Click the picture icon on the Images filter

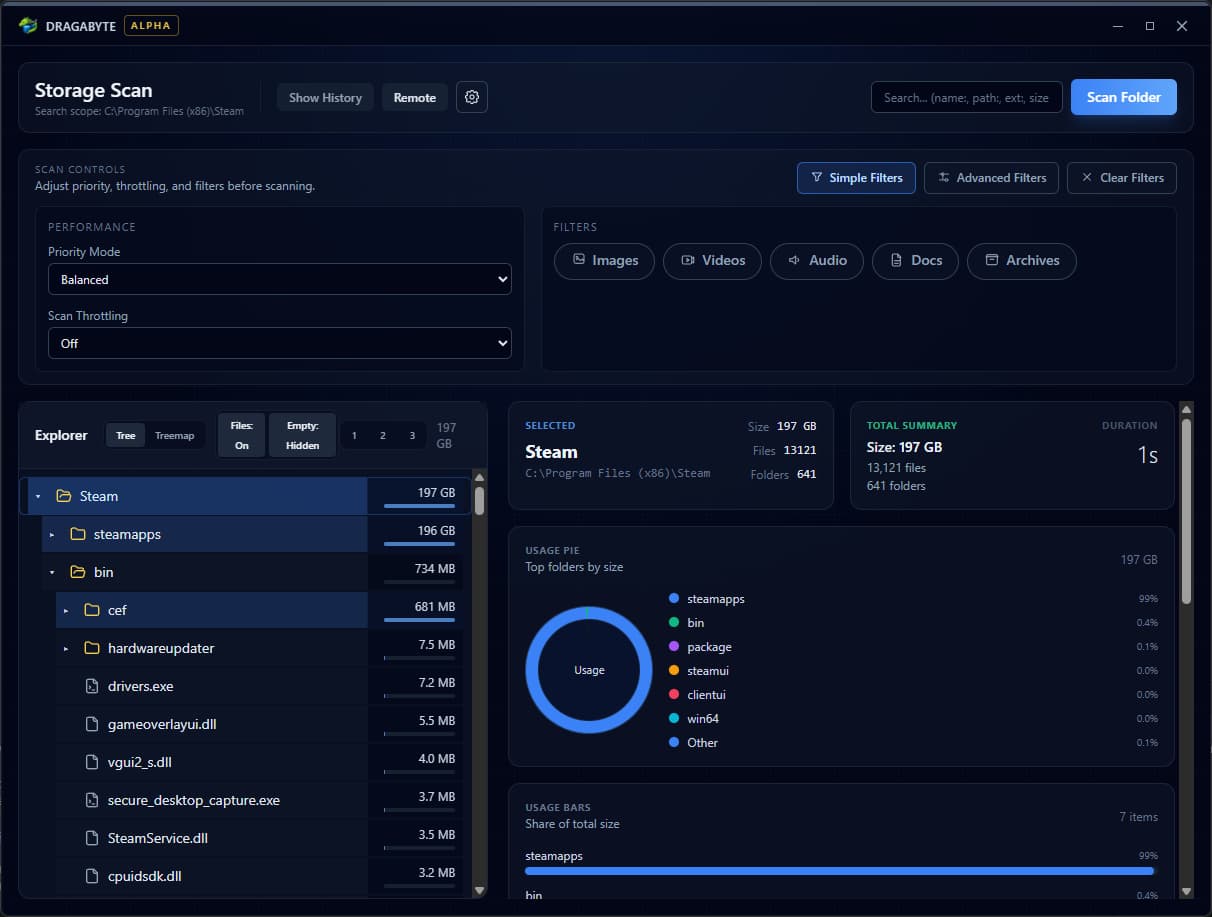[x=579, y=260]
